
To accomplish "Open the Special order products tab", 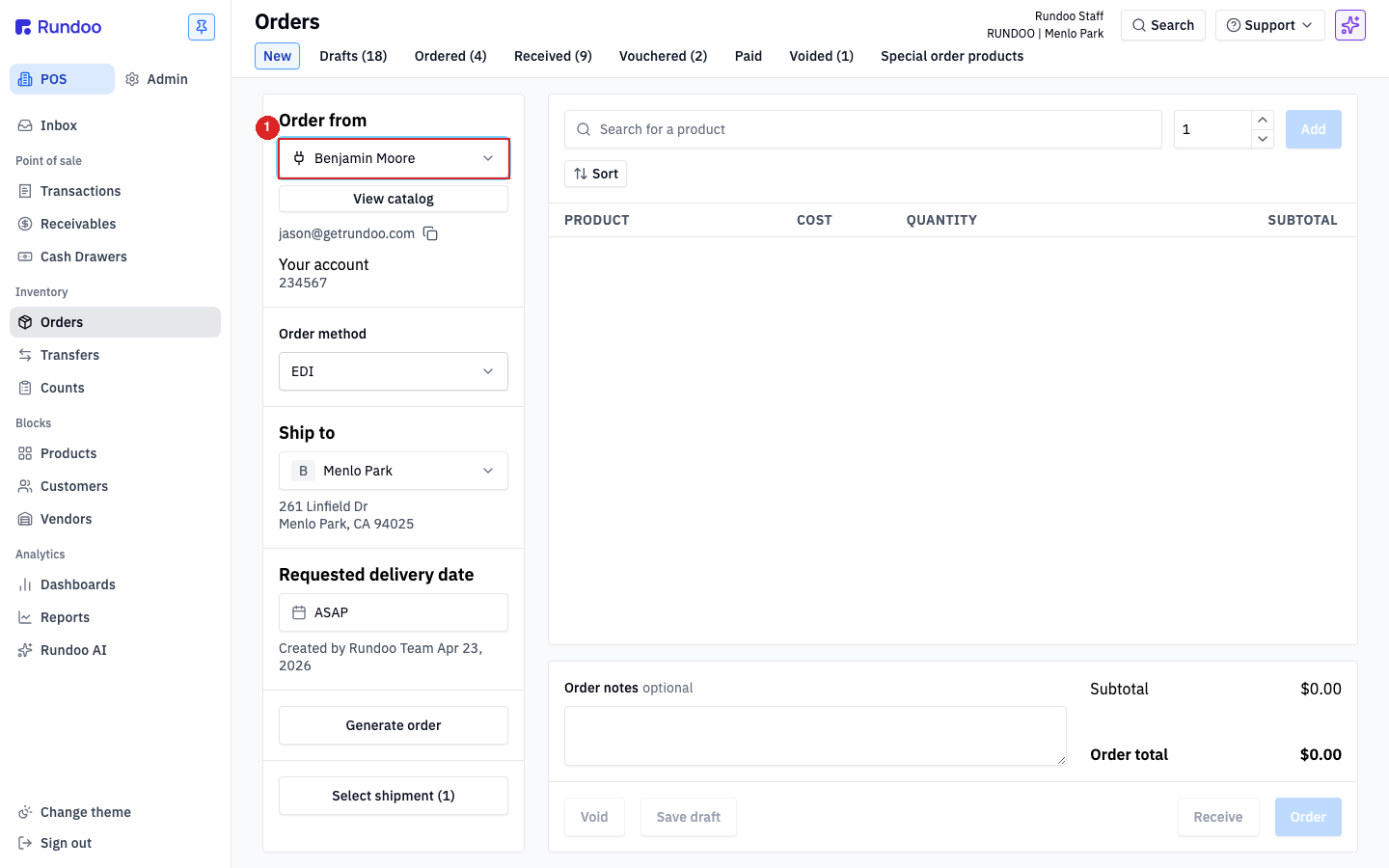I will (x=952, y=56).
